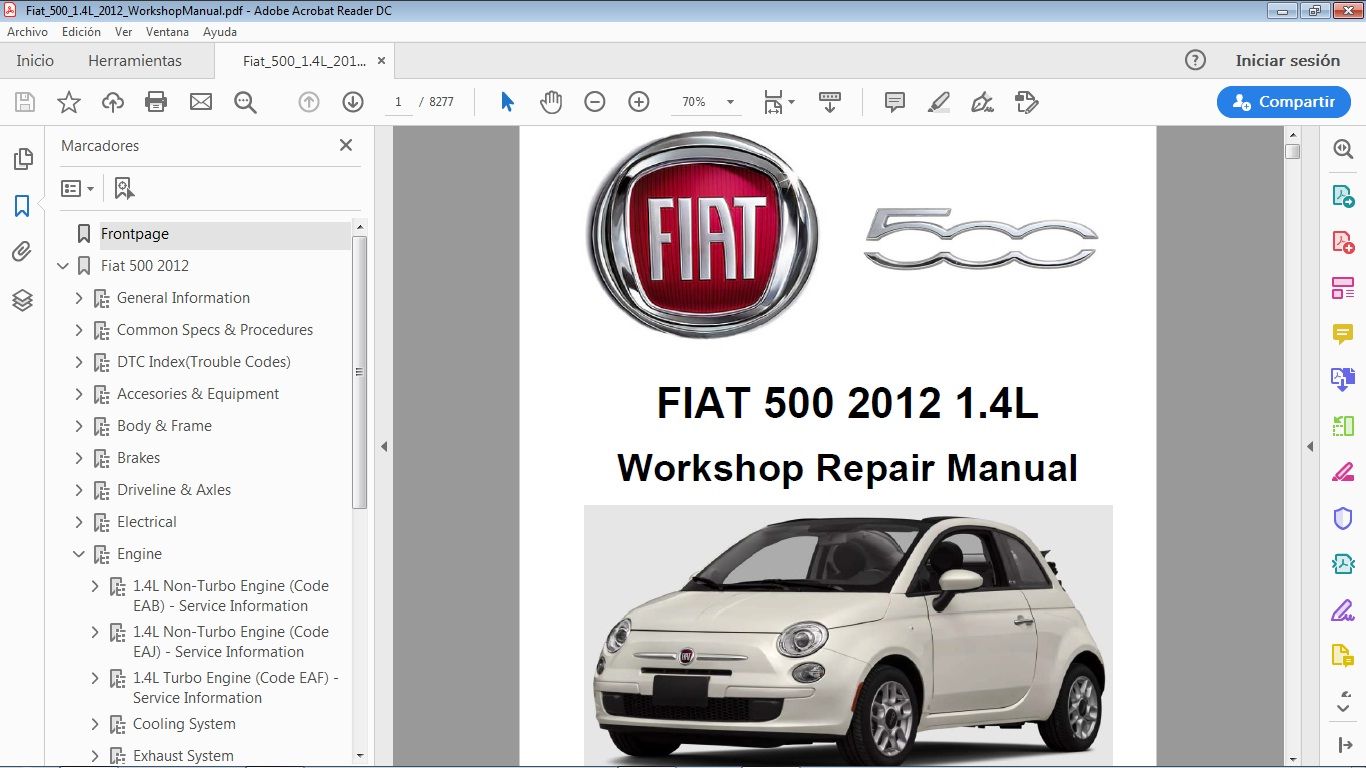Save the file with the floppy disk icon
The width and height of the screenshot is (1366, 768).
(25, 102)
